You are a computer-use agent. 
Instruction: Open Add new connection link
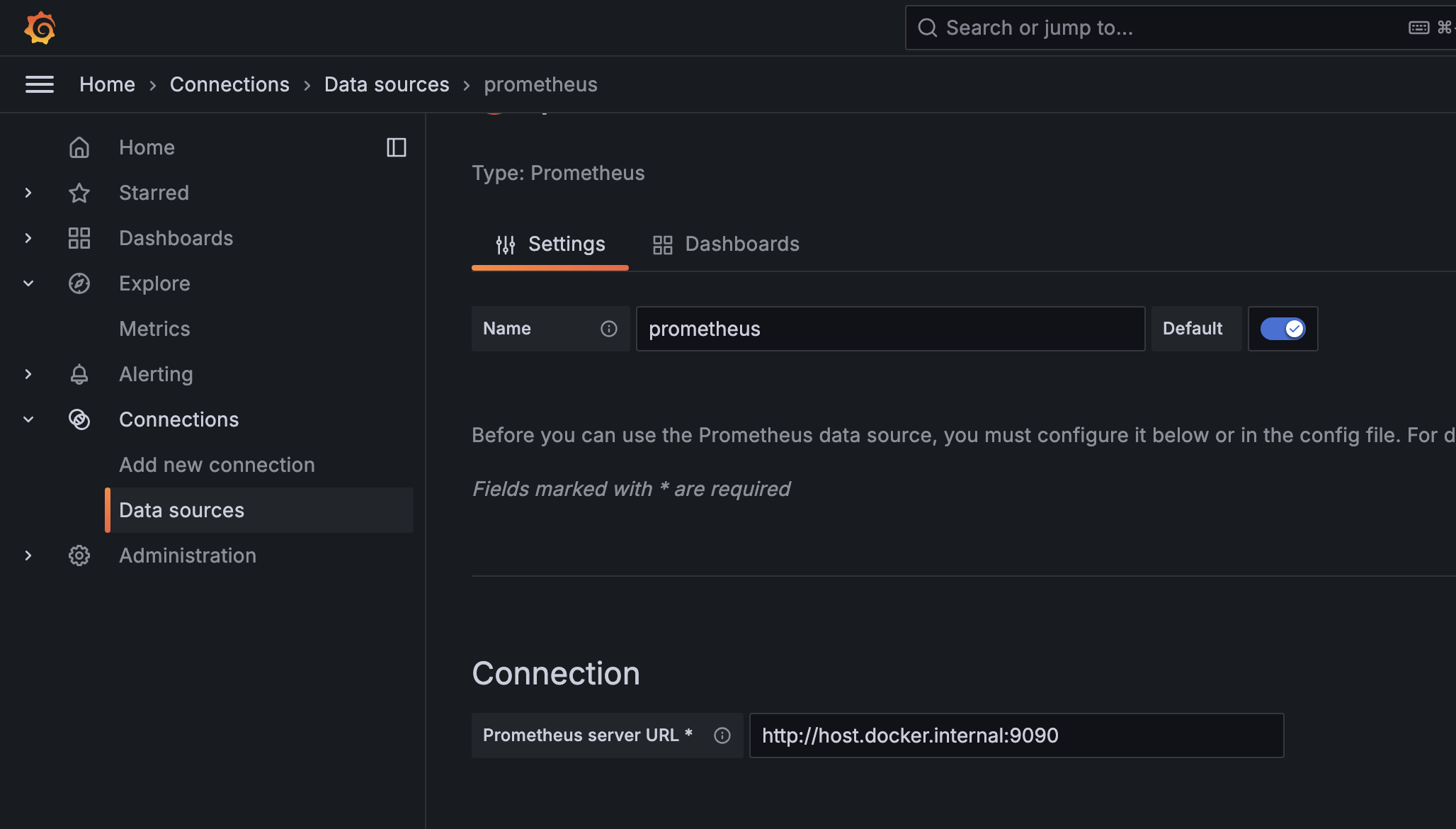point(217,465)
